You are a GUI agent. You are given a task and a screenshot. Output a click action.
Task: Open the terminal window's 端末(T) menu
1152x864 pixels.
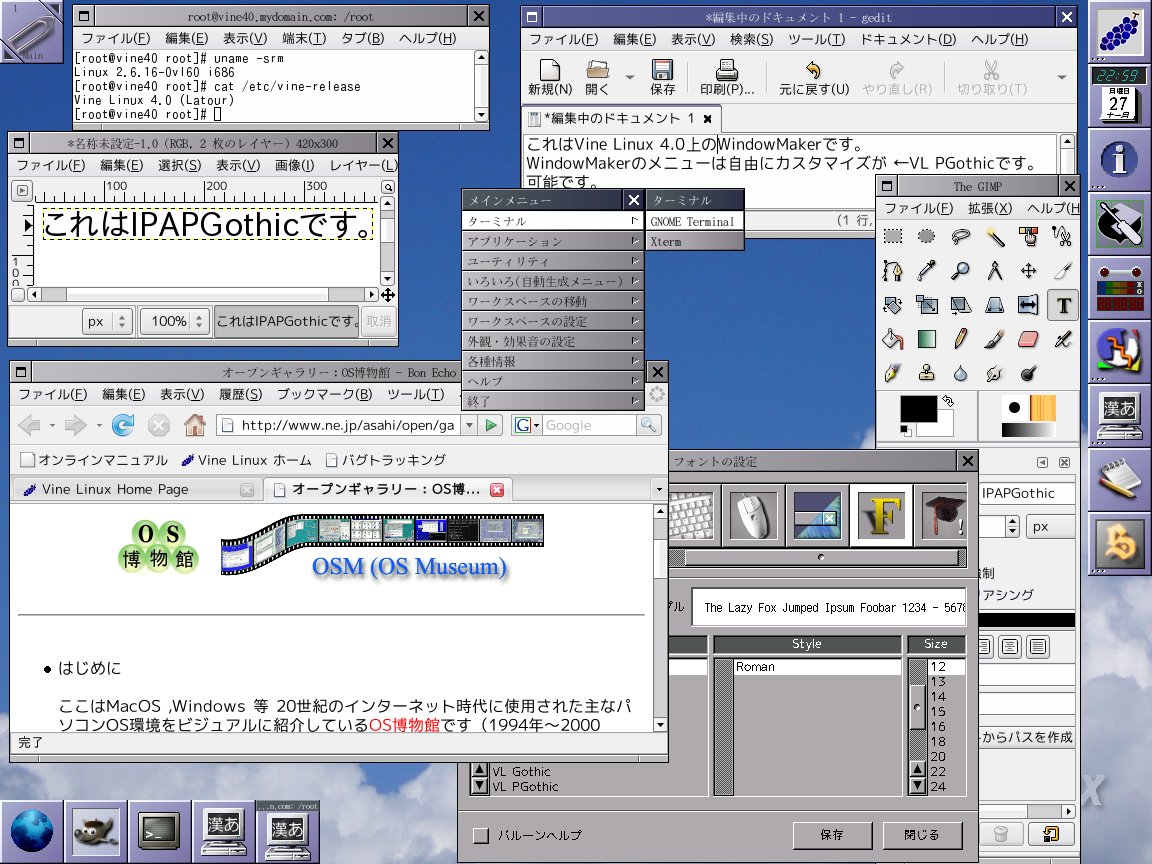click(x=304, y=38)
